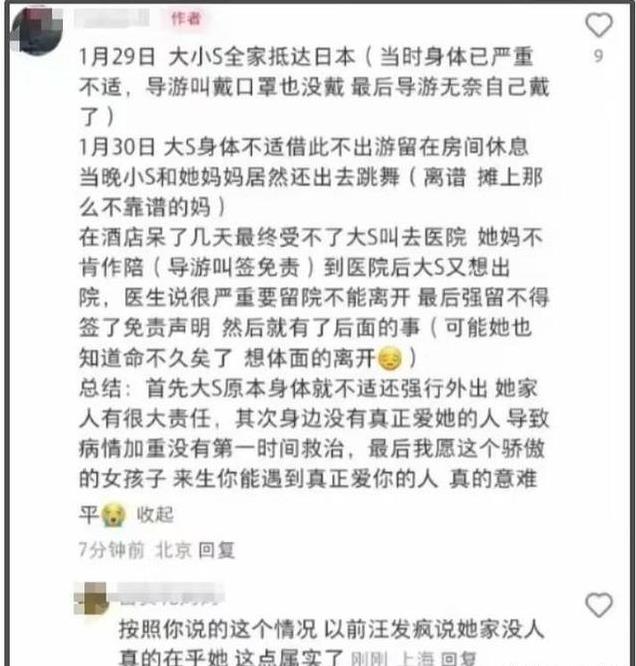
Task: Like the author's comment with the heart icon
Action: coord(599,25)
